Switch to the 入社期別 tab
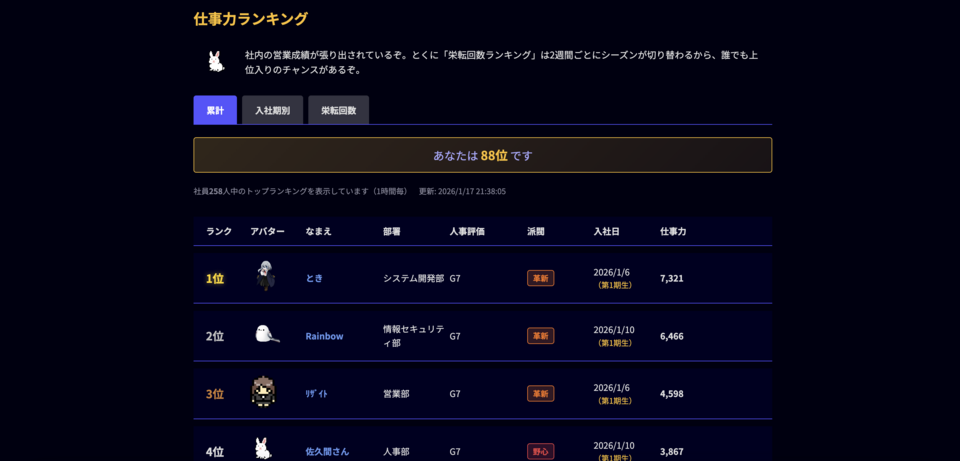This screenshot has height=461, width=960. 272,110
